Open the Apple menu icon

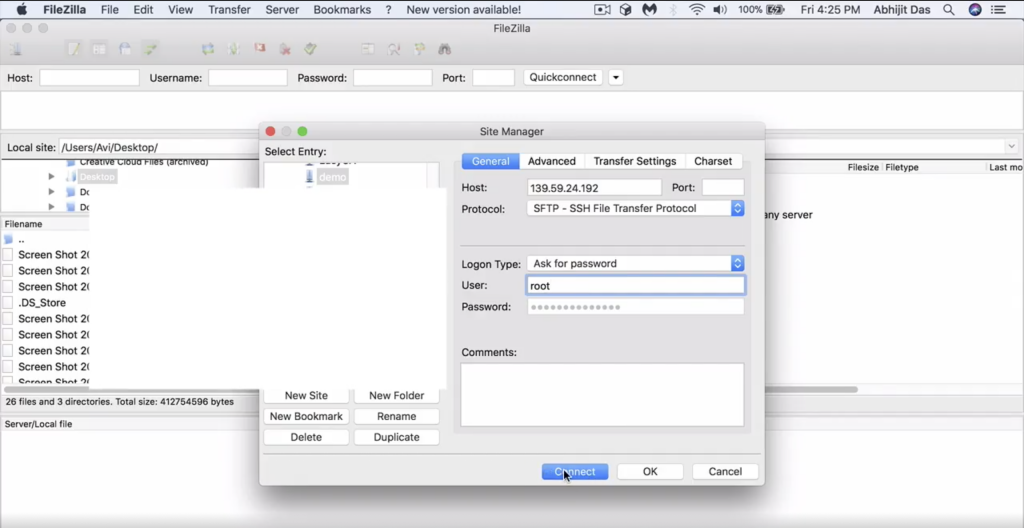click(22, 10)
